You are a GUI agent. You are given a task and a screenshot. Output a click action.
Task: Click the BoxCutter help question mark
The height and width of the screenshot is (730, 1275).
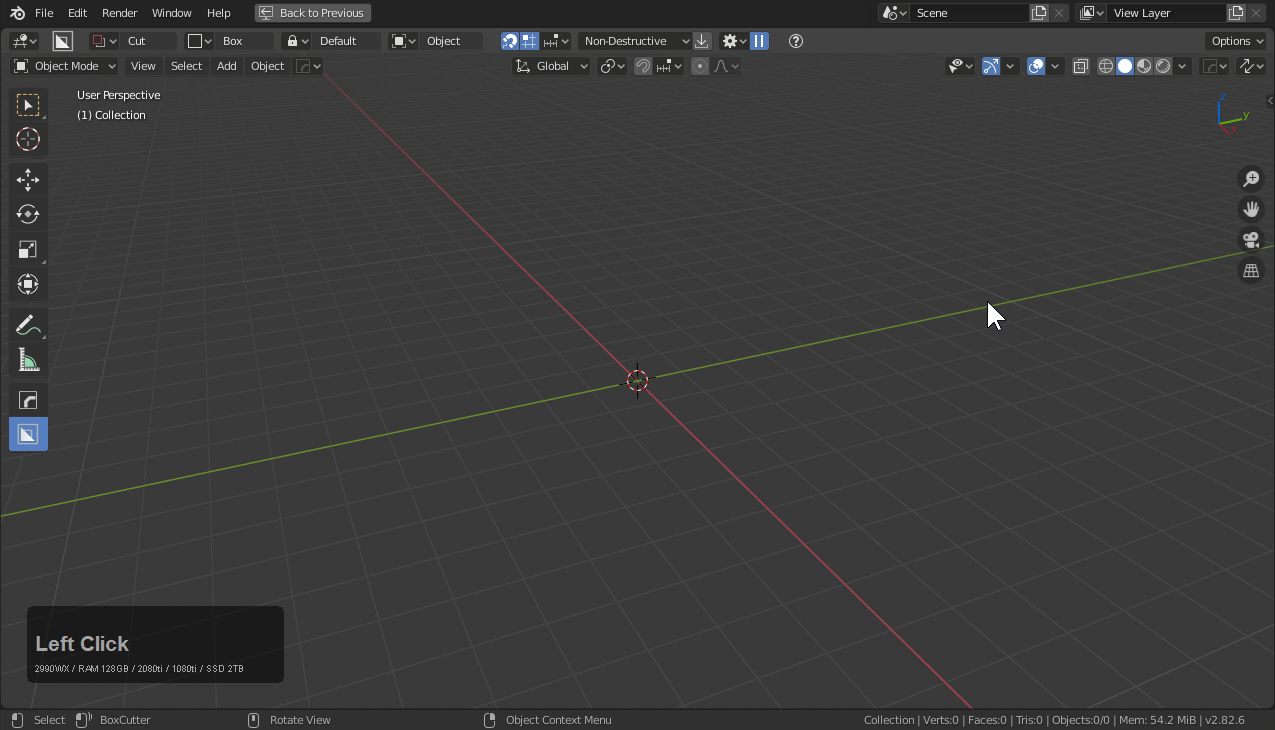tap(796, 41)
